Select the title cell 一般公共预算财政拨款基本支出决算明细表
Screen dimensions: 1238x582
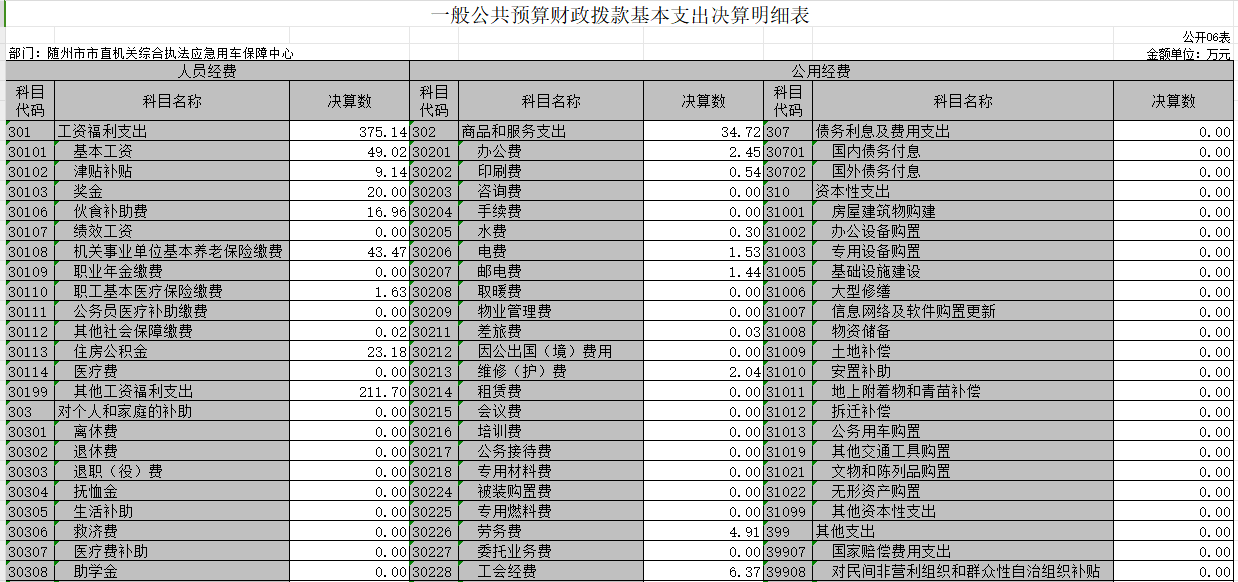coord(619,15)
